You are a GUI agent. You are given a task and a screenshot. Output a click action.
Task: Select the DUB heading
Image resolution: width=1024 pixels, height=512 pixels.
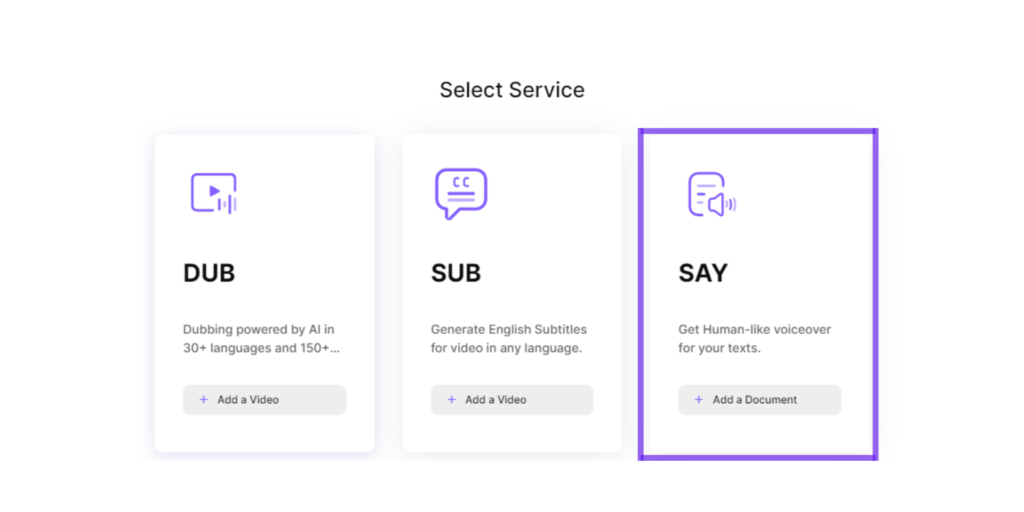(209, 273)
